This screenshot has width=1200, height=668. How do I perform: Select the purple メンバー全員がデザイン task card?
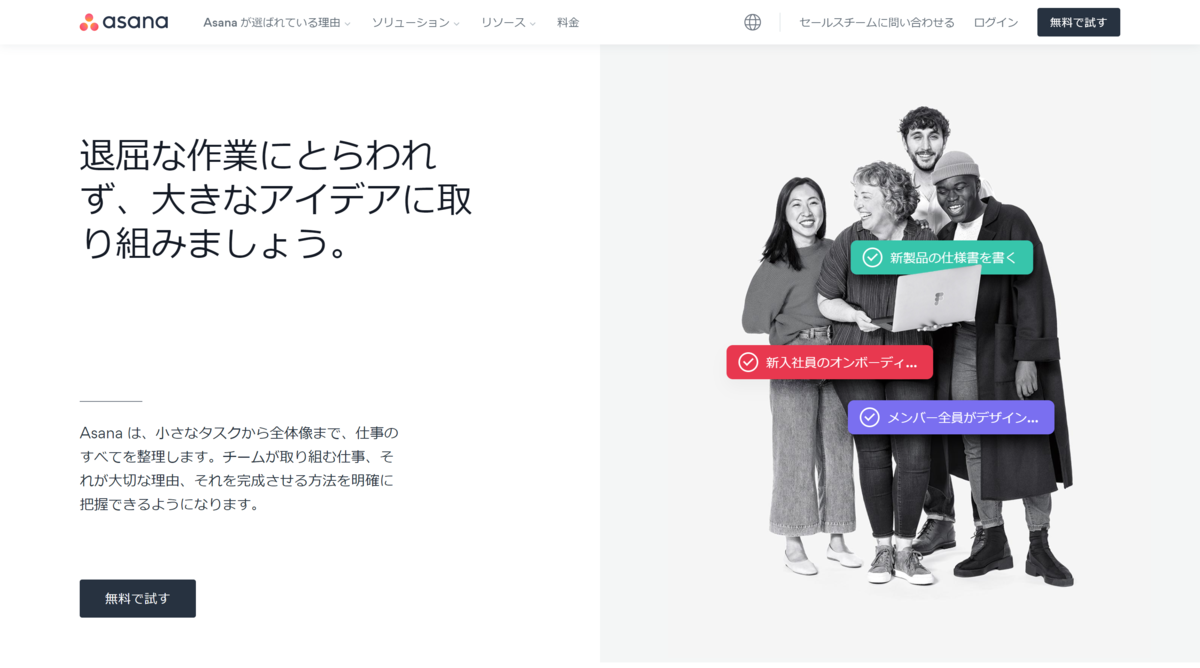[x=951, y=417]
